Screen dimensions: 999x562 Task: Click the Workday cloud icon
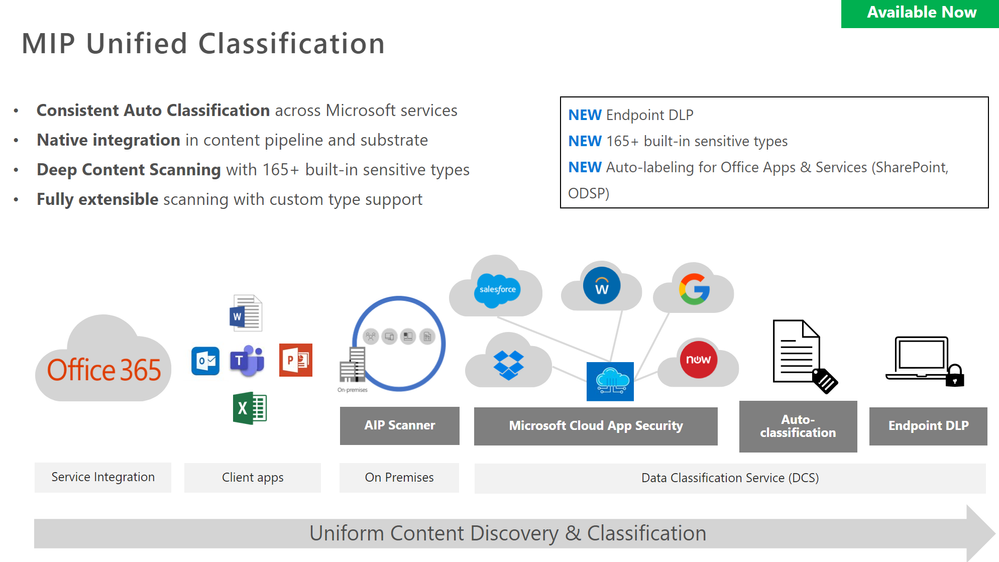pos(601,286)
